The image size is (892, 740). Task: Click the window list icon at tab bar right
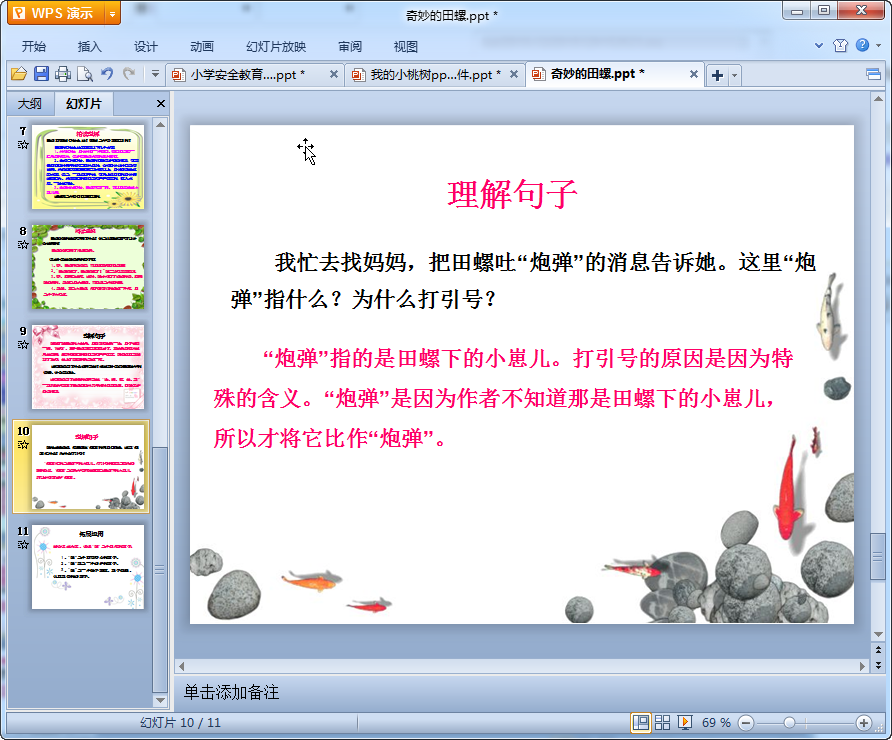tap(873, 75)
